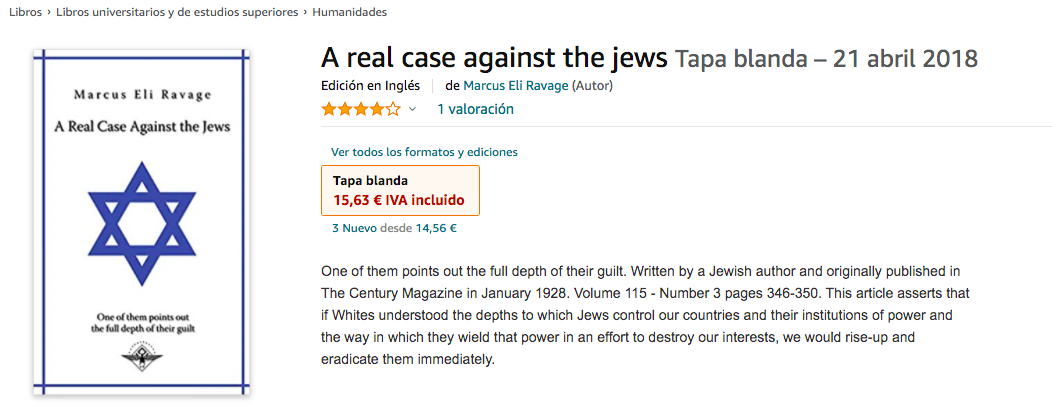Click the empty fifth rating star
This screenshot has height=417, width=1052.
393,109
